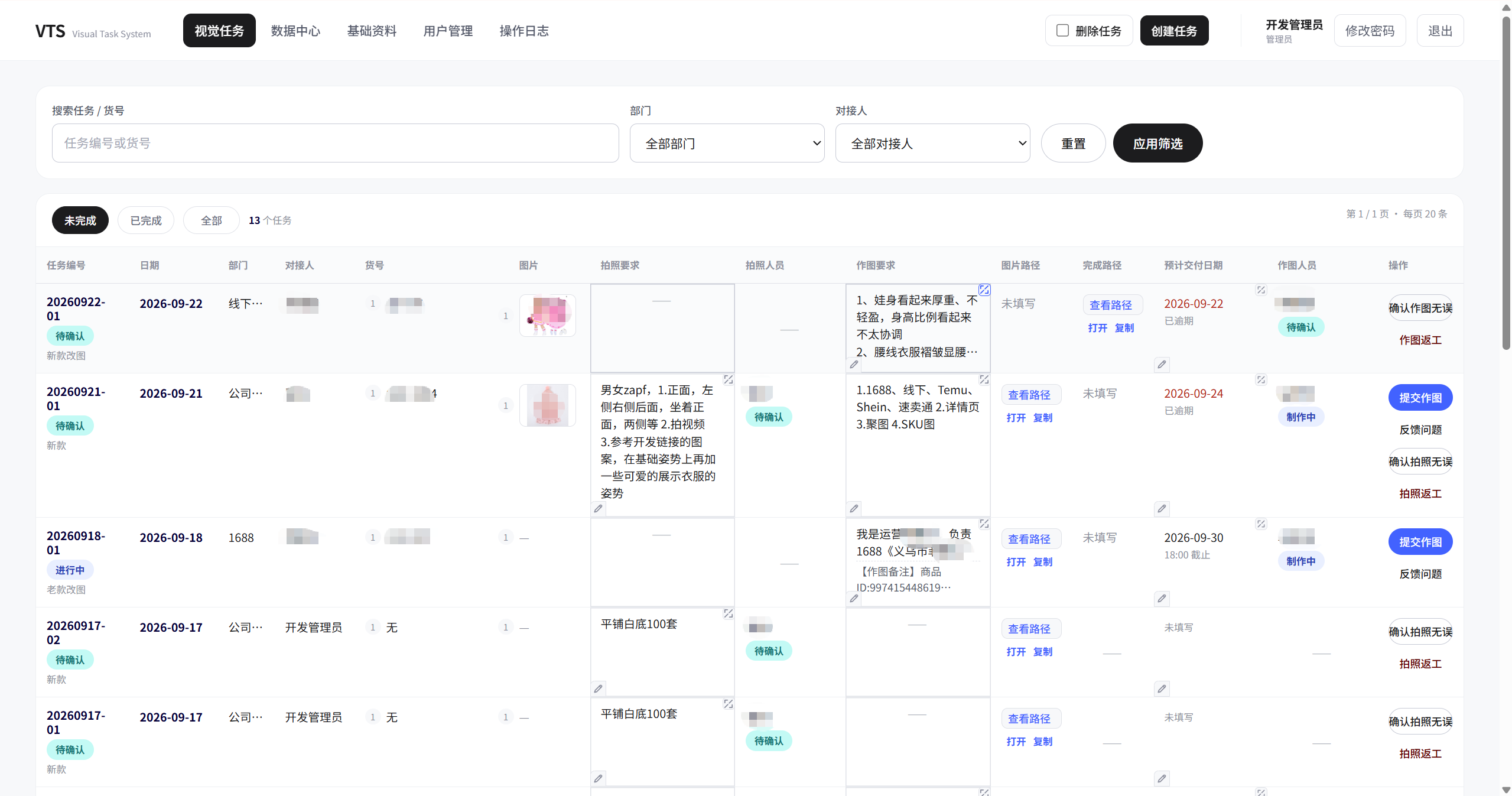Screen dimensions: 1512x796
Task: Go to 数据中心 menu
Action: pyautogui.click(x=295, y=31)
